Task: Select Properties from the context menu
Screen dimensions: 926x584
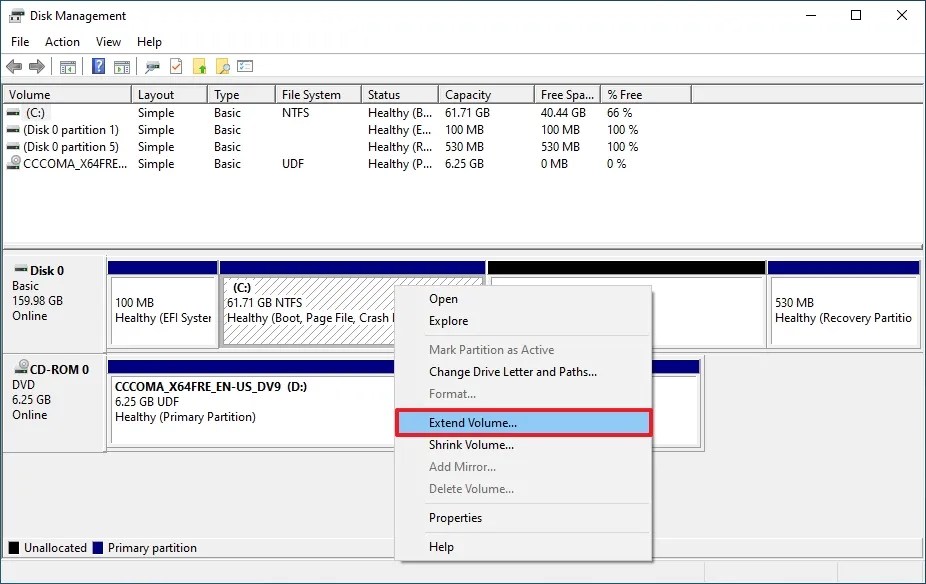Action: coord(455,517)
